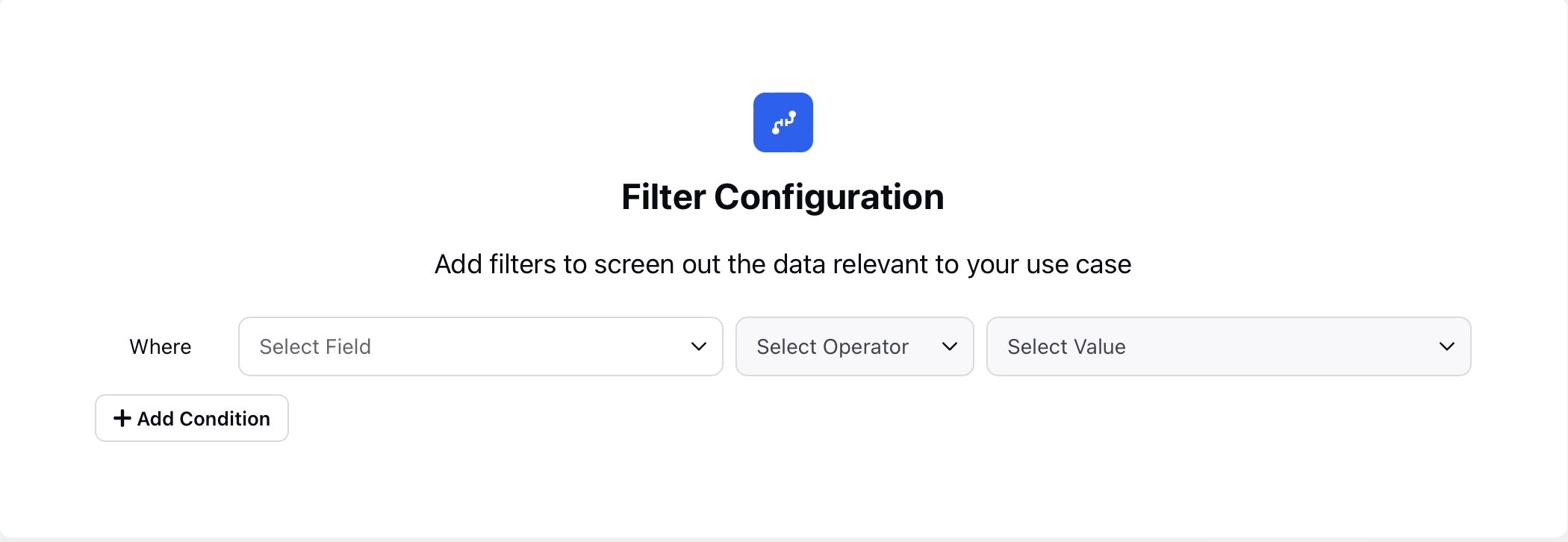Expand field choices for the Where condition
Screen dimensions: 1568x542
pyautogui.click(x=481, y=346)
